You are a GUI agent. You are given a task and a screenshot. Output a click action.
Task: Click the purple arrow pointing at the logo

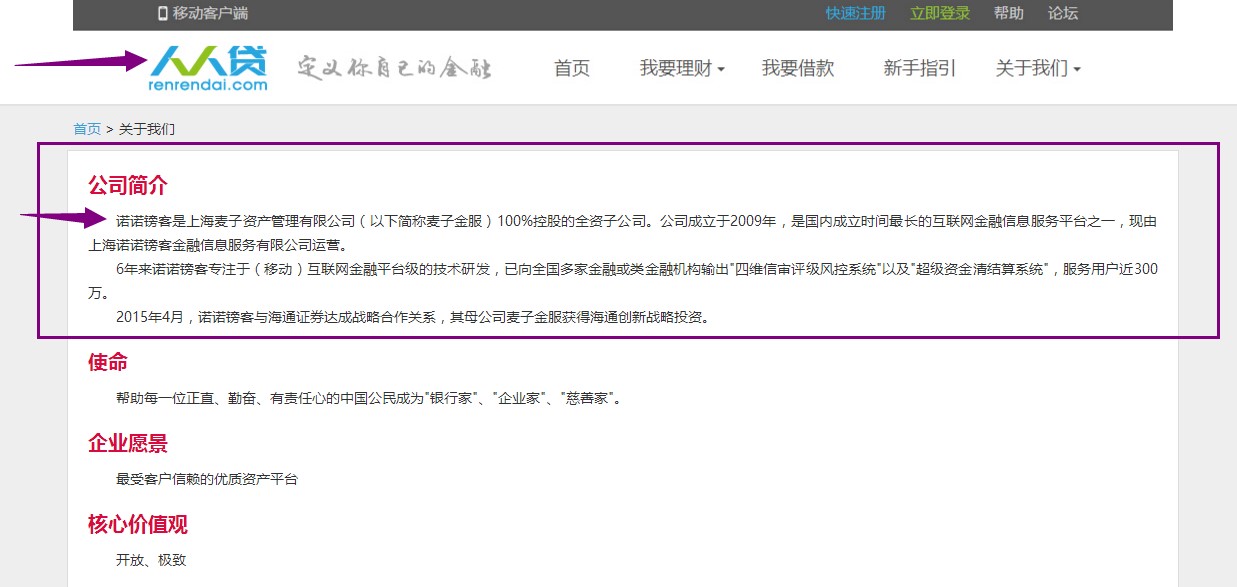pos(80,62)
